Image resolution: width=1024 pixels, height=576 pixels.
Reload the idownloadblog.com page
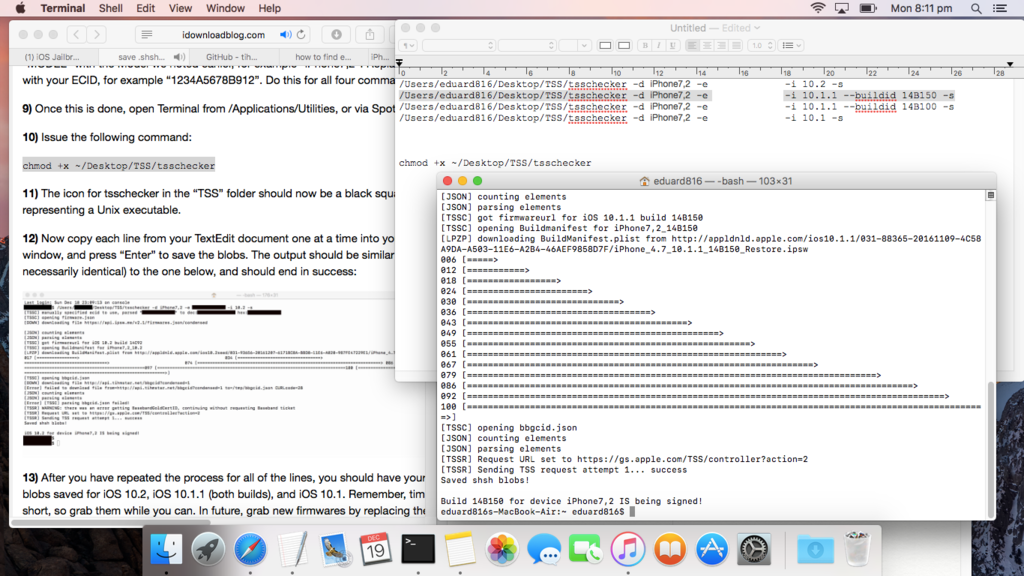tap(301, 35)
